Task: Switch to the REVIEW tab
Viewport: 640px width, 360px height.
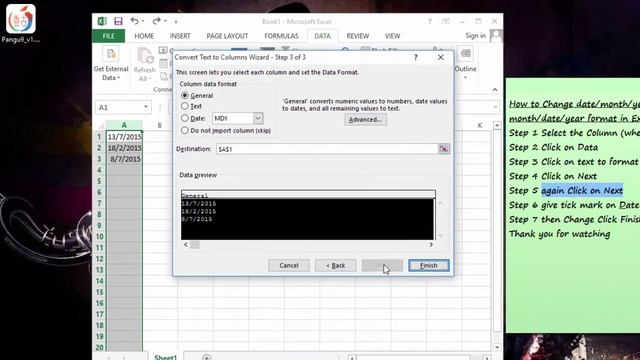Action: point(358,36)
